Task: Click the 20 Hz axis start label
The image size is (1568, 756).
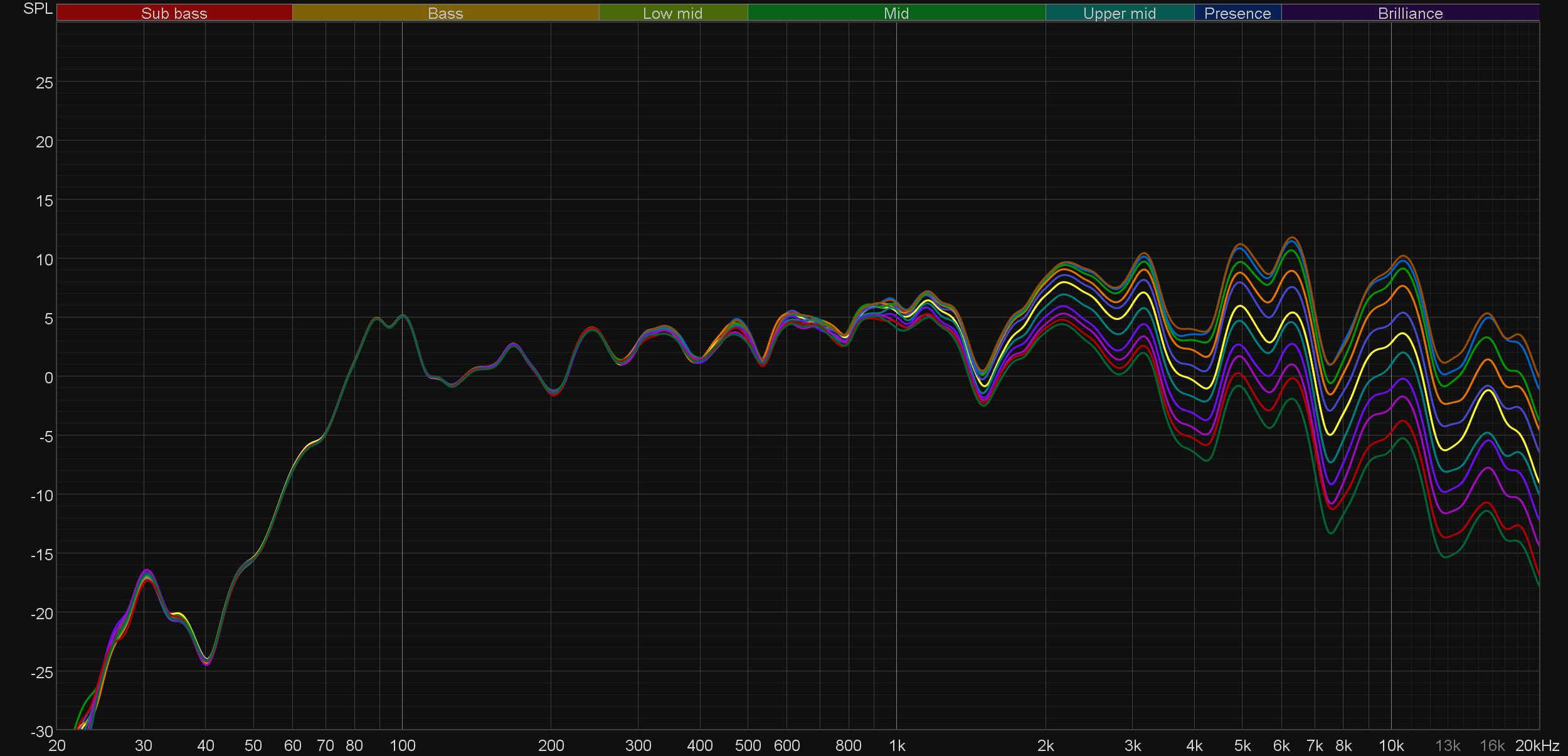Action: point(57,745)
